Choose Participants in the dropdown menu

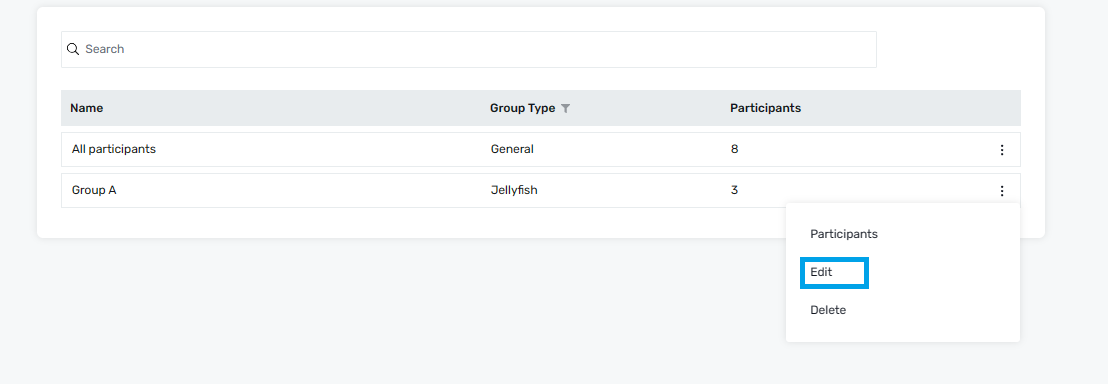coord(844,234)
